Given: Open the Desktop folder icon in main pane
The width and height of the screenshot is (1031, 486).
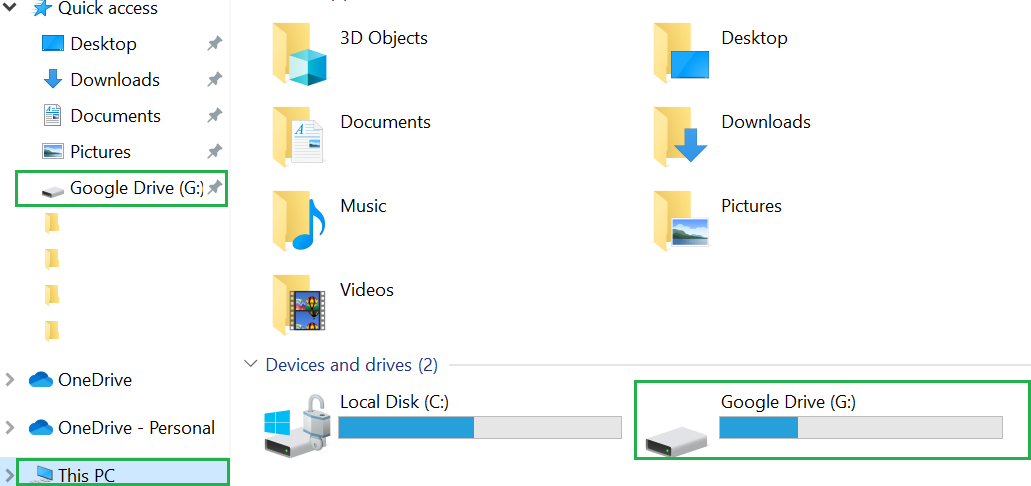Looking at the screenshot, I should (x=681, y=54).
